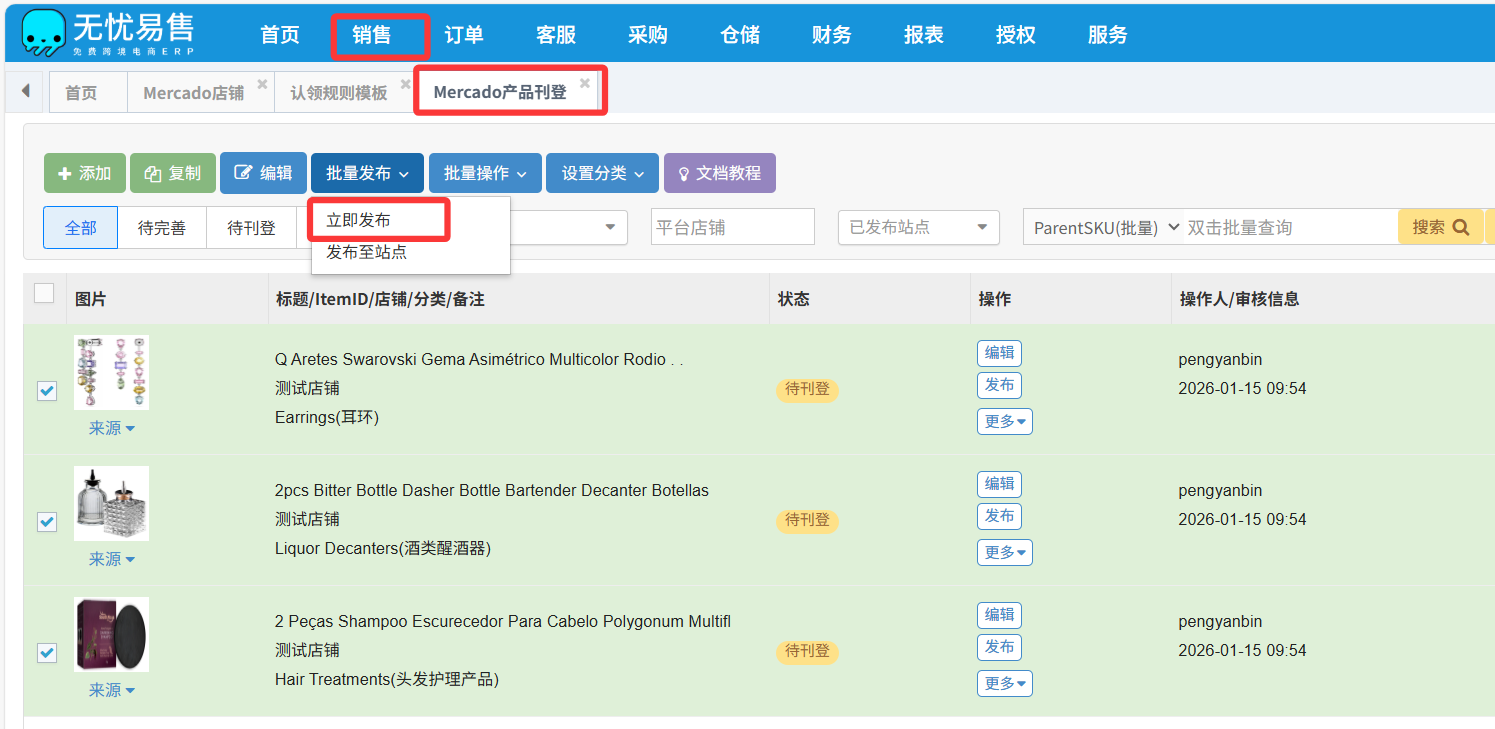This screenshot has height=729, width=1495.
Task: Uncheck the Aretes Swarovski earrings row checkbox
Action: [47, 391]
